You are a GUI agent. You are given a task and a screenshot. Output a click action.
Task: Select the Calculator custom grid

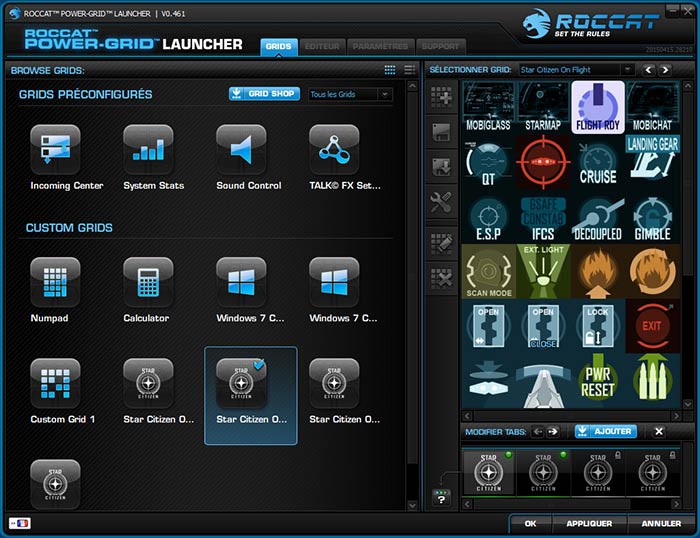(148, 282)
